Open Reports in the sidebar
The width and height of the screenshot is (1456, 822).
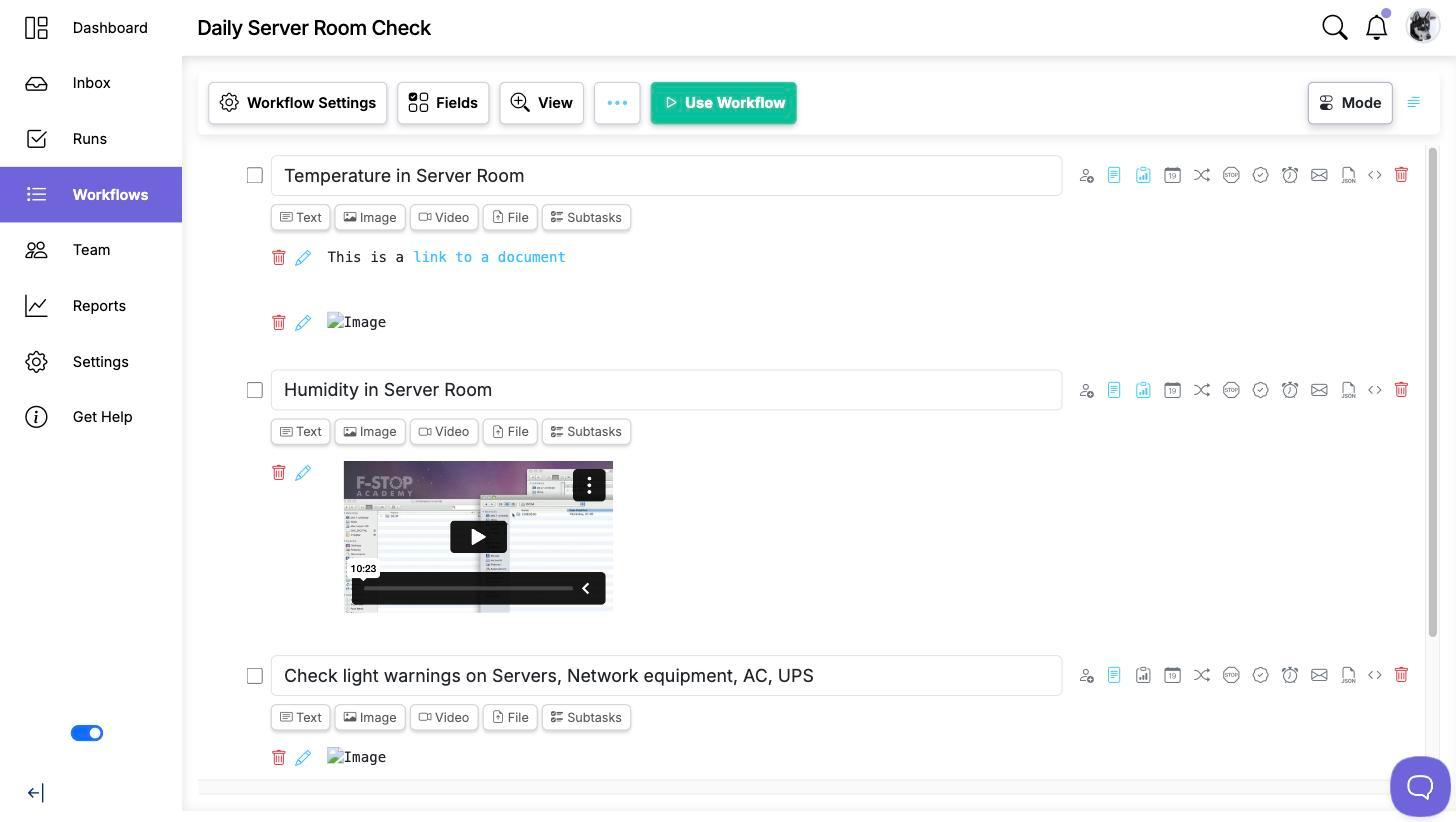click(x=91, y=306)
